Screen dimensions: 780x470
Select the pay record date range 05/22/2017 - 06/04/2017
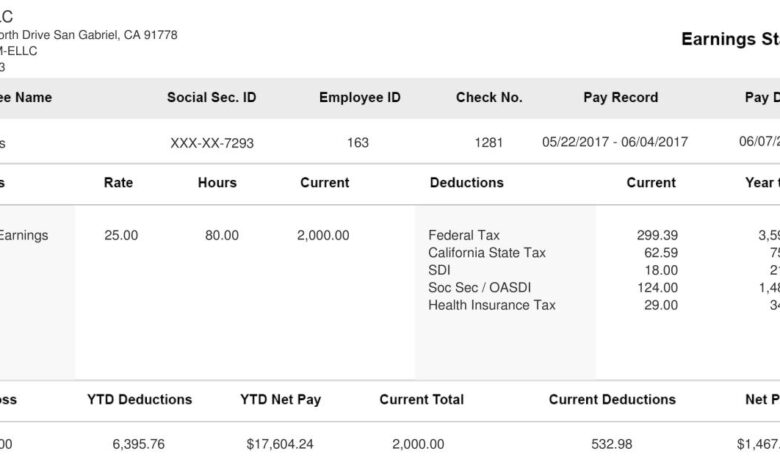pos(615,143)
